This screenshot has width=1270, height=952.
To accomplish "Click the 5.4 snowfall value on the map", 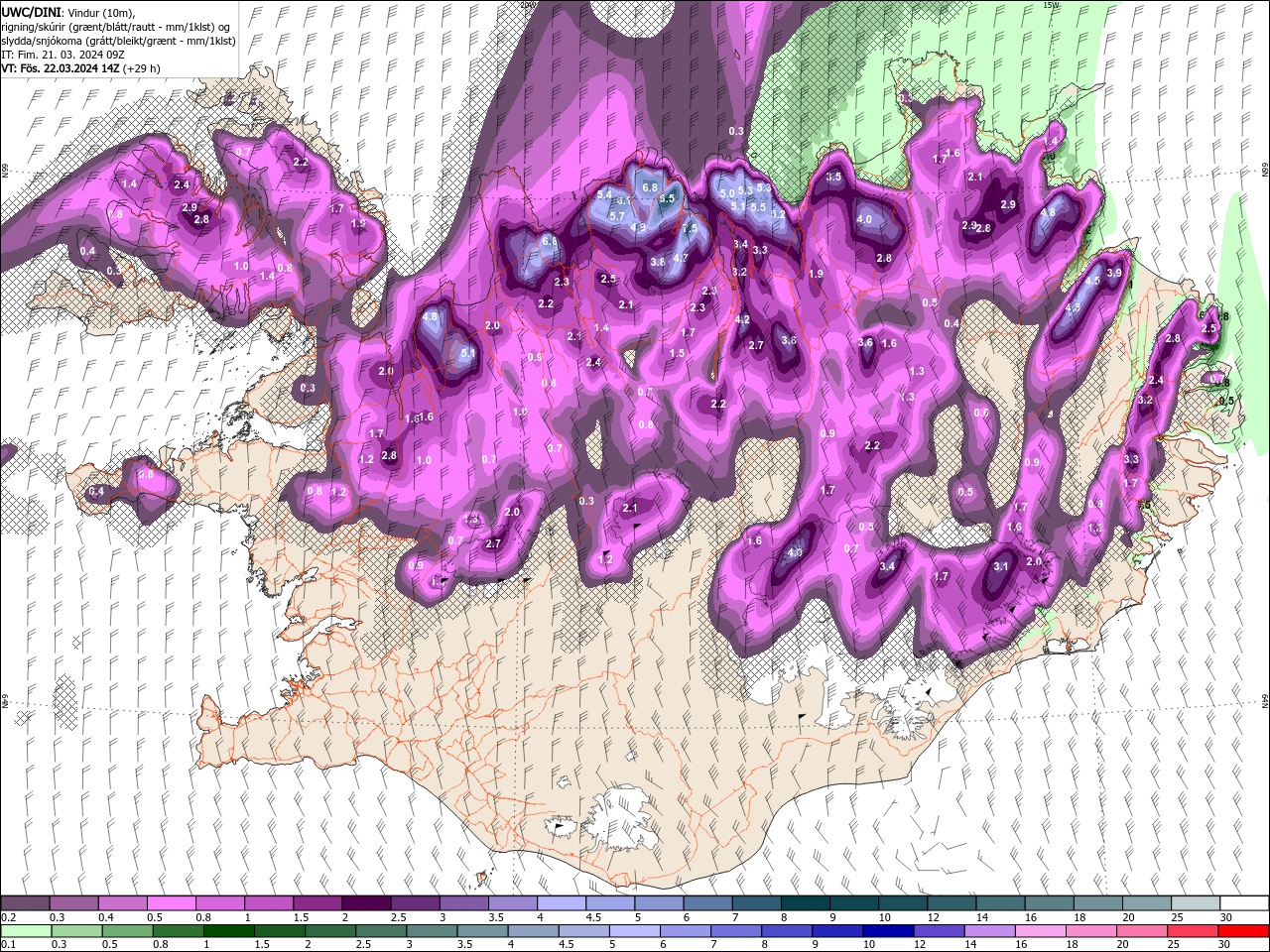I will pyautogui.click(x=604, y=194).
